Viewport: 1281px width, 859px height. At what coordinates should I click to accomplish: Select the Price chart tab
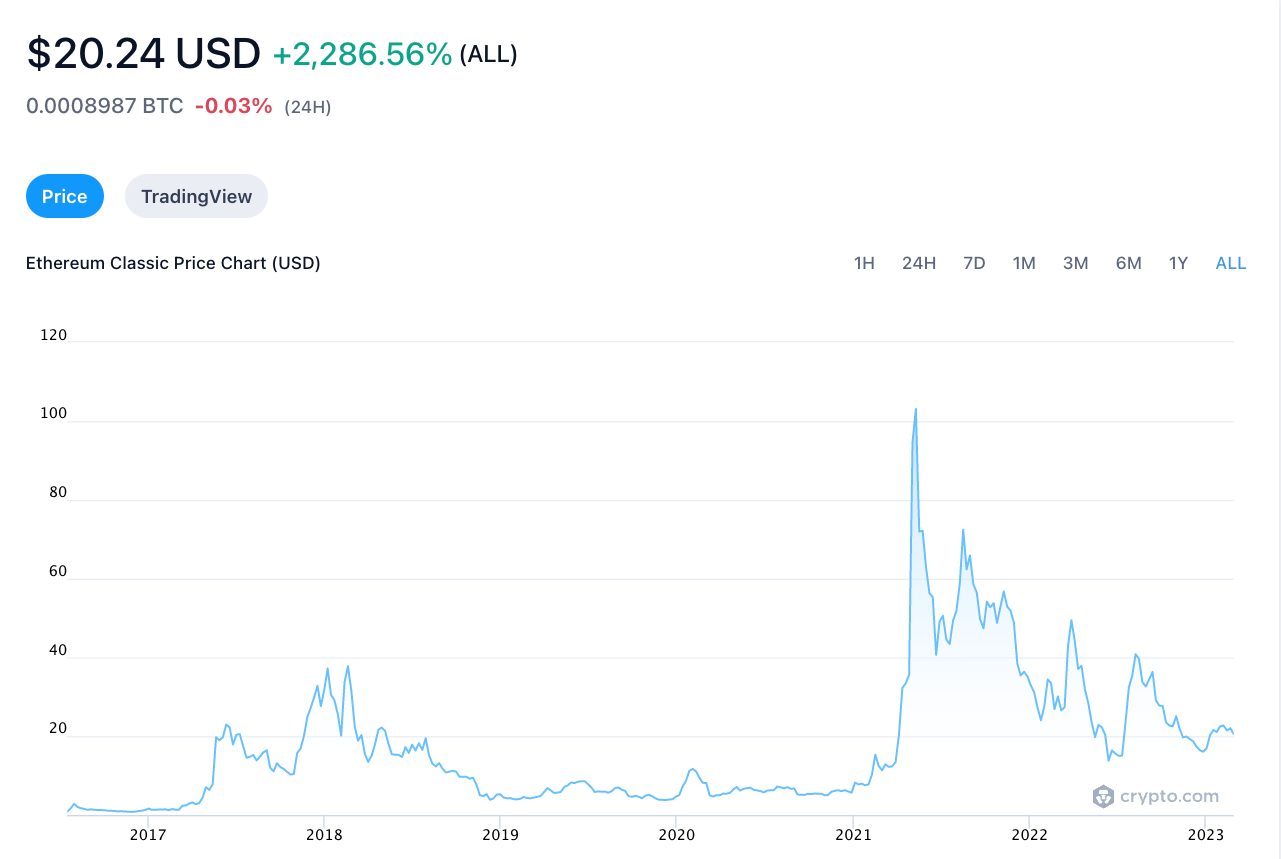[65, 196]
